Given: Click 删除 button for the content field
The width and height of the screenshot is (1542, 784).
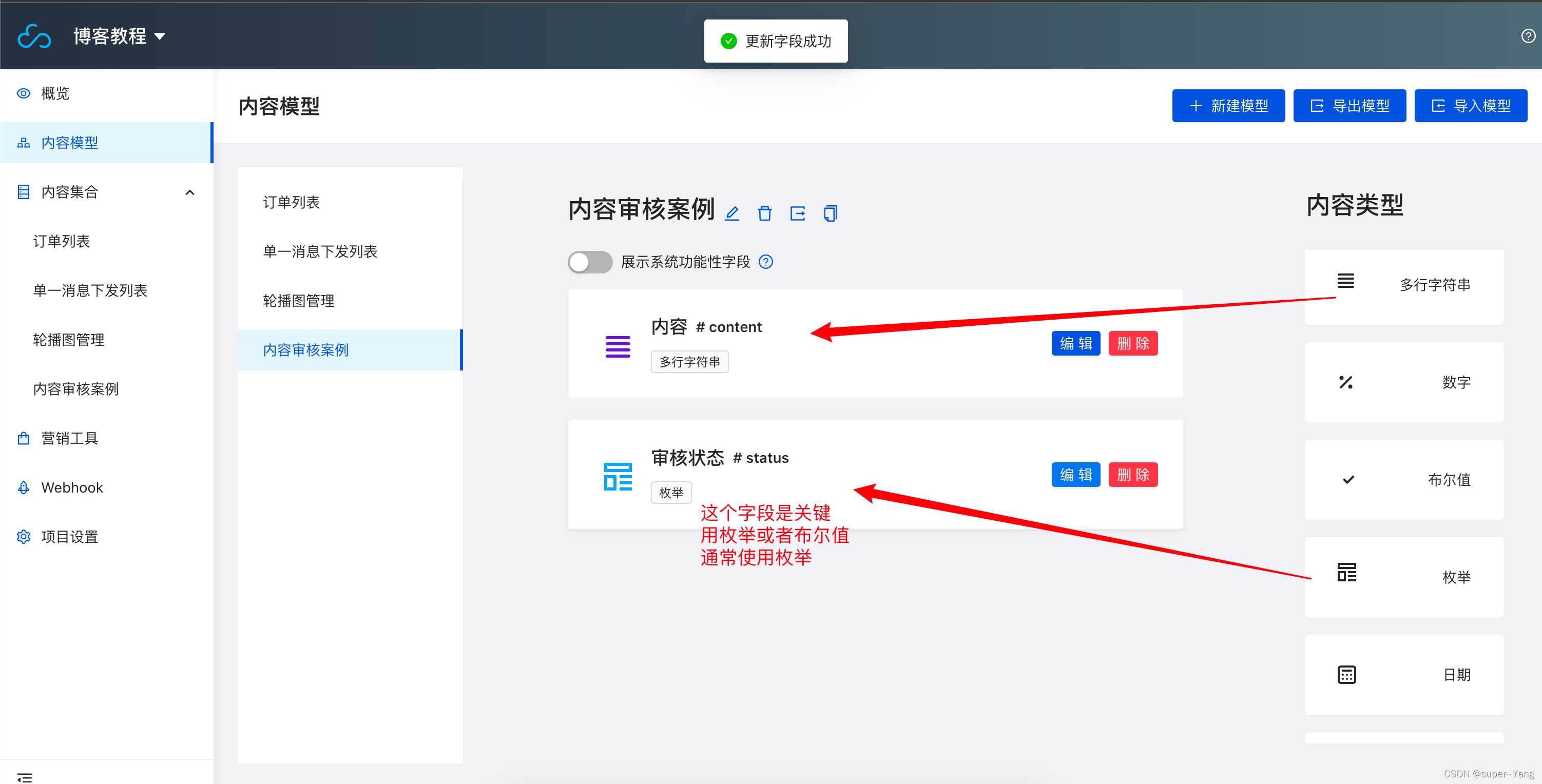Looking at the screenshot, I should pyautogui.click(x=1132, y=343).
